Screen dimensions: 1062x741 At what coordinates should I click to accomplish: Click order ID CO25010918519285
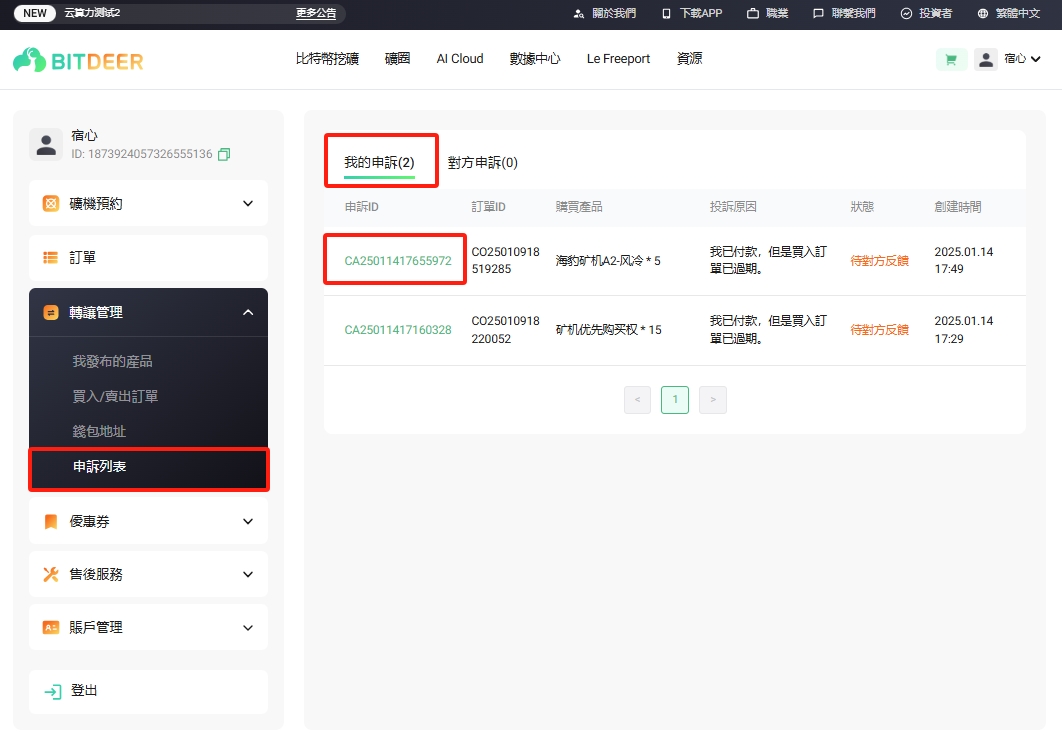[505, 260]
